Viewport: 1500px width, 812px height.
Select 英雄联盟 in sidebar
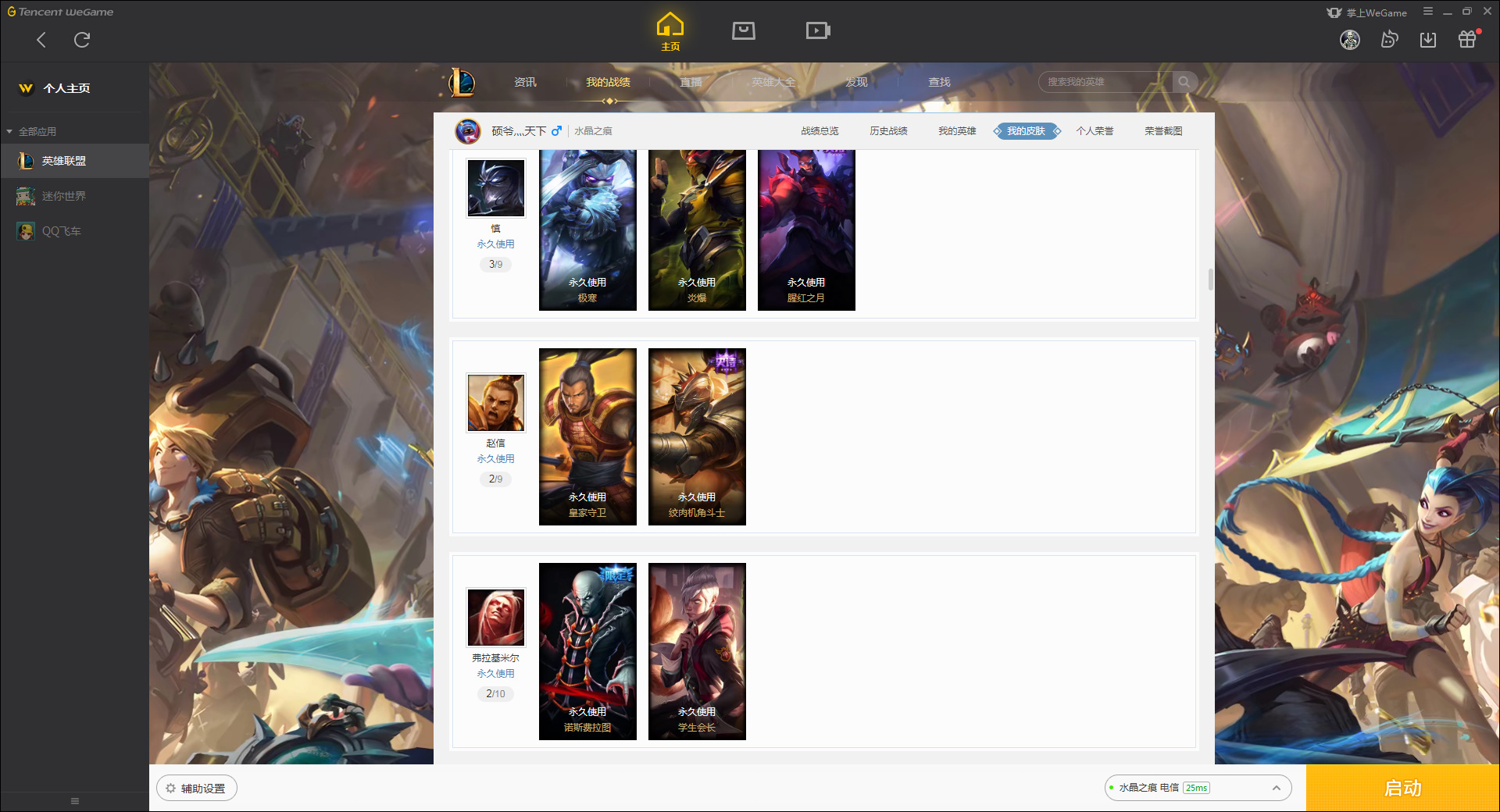tap(74, 161)
